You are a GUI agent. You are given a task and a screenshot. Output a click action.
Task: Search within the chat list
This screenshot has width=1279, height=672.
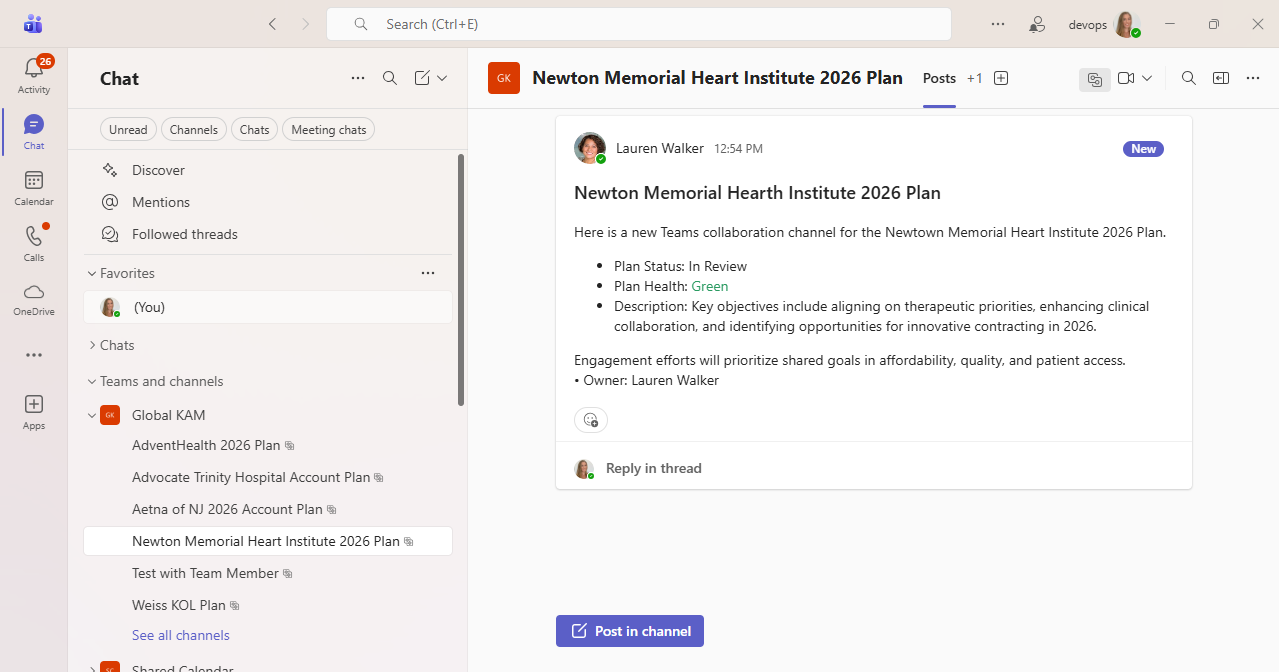[x=390, y=78]
